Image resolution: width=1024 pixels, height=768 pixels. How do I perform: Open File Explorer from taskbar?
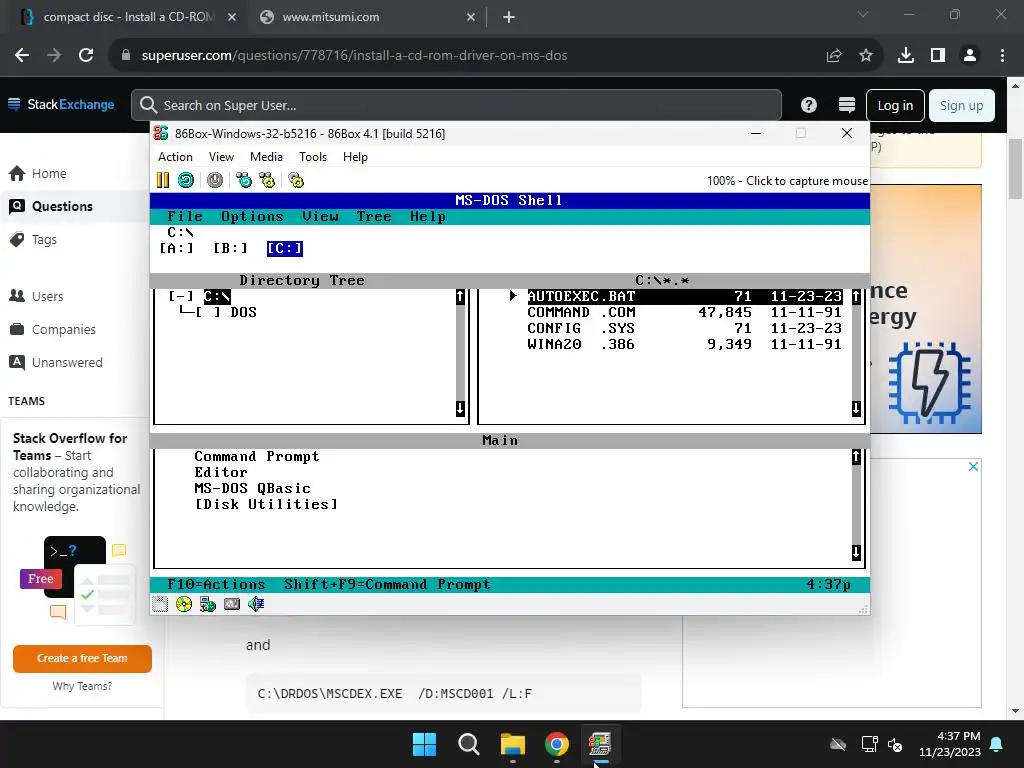pyautogui.click(x=513, y=744)
